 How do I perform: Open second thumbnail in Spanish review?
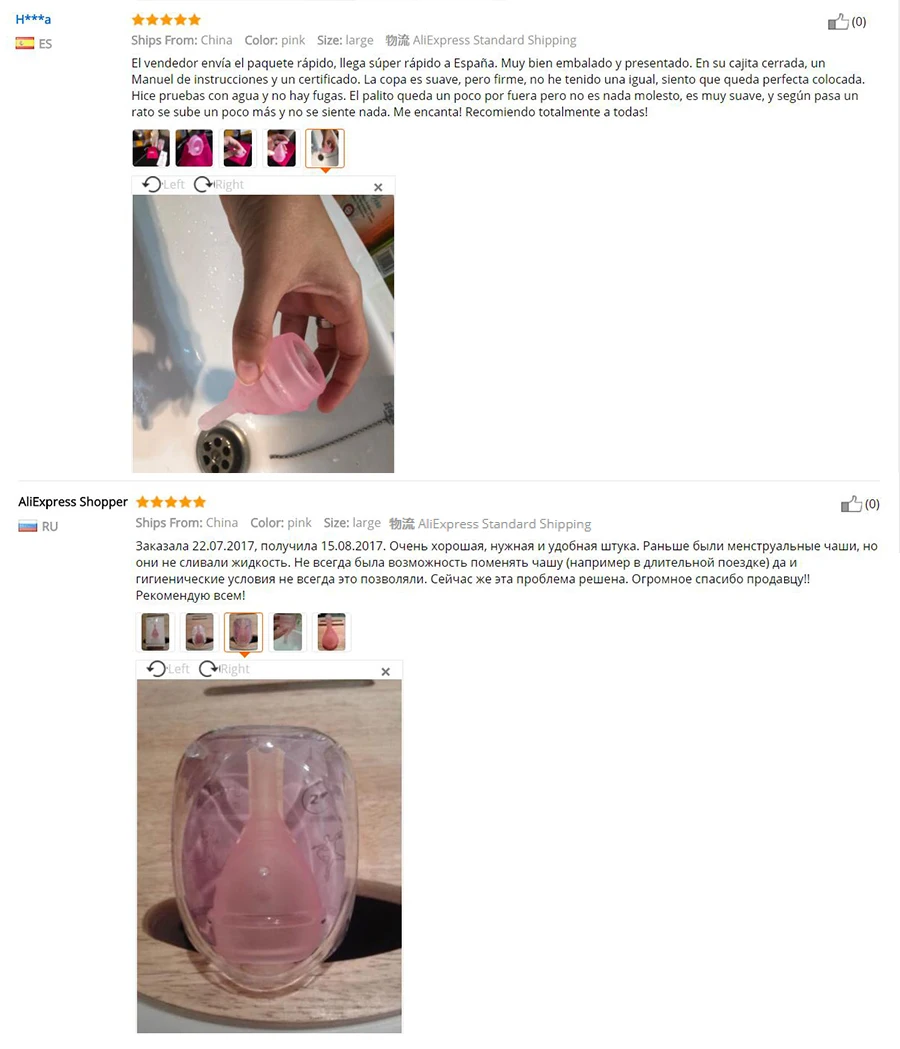[x=194, y=148]
